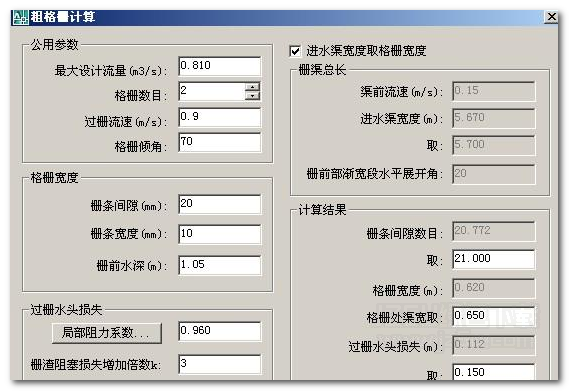Select the 格栅处渠宽取 field 0.650

[494, 316]
